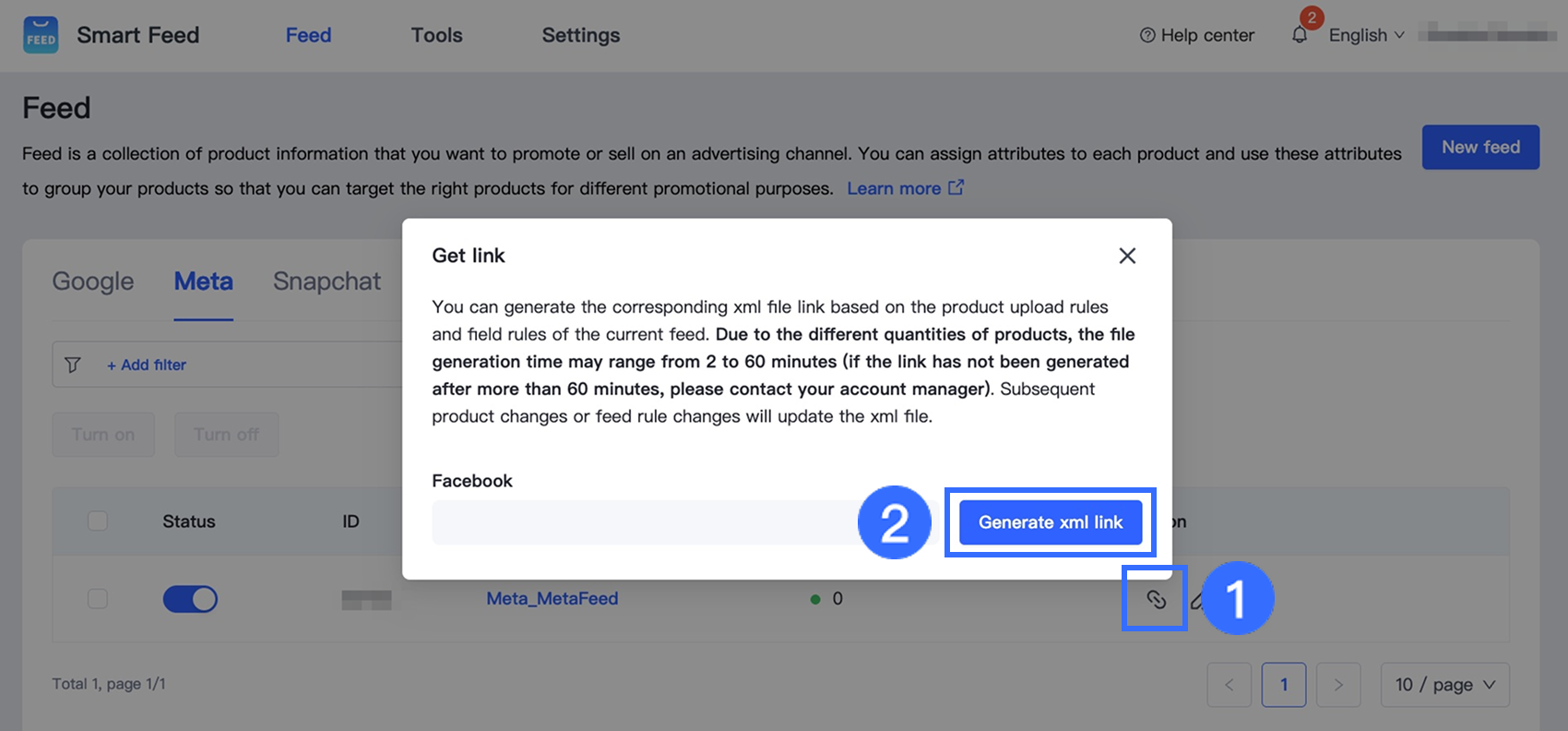The image size is (1568, 731).
Task: Click the filter funnel icon
Action: pos(73,365)
